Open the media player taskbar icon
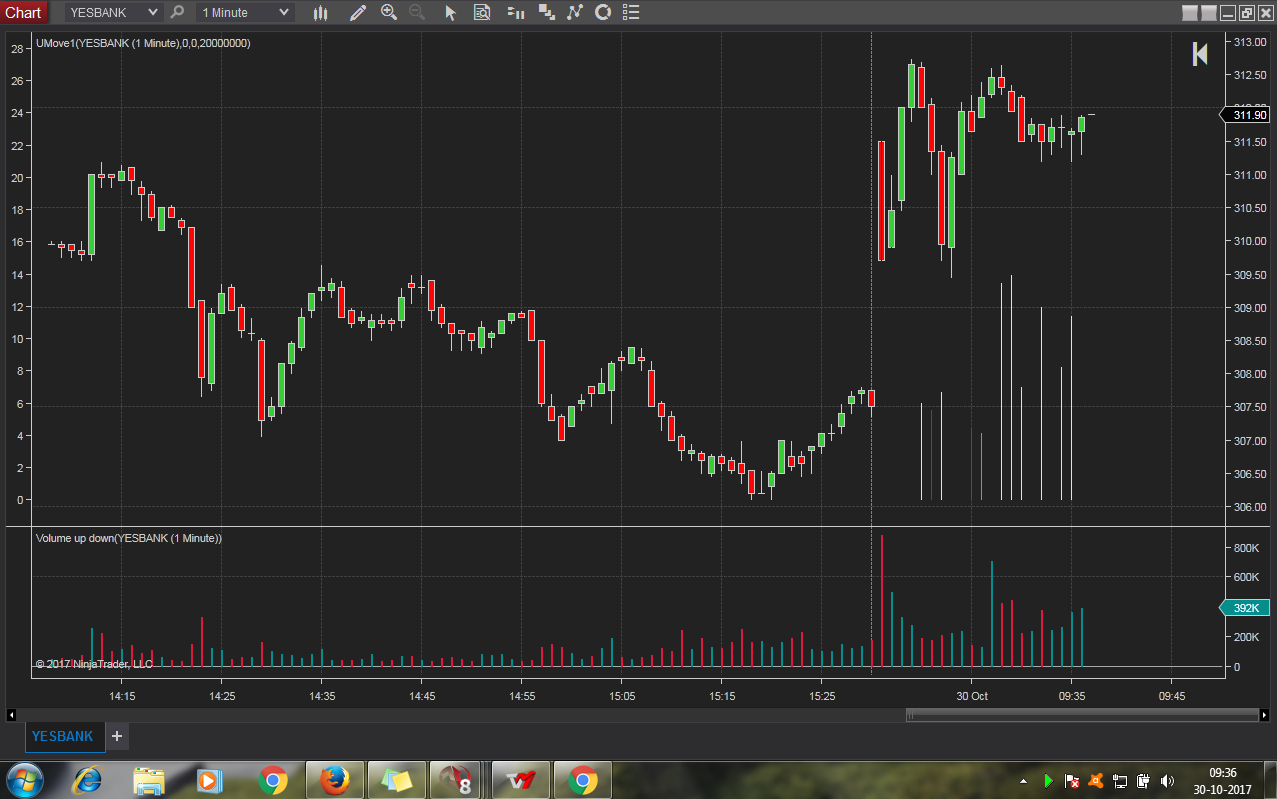 pyautogui.click(x=209, y=780)
